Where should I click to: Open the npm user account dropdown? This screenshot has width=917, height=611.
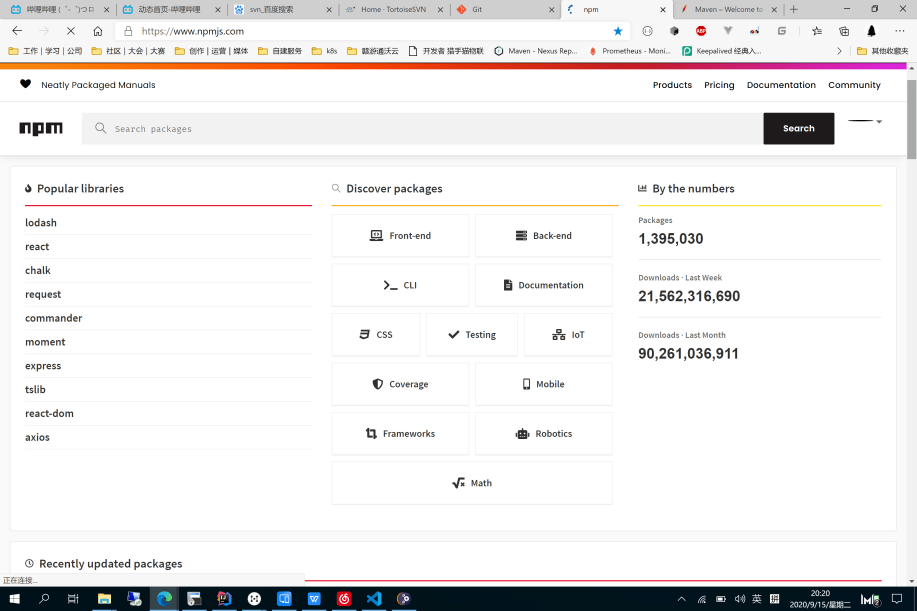865,121
